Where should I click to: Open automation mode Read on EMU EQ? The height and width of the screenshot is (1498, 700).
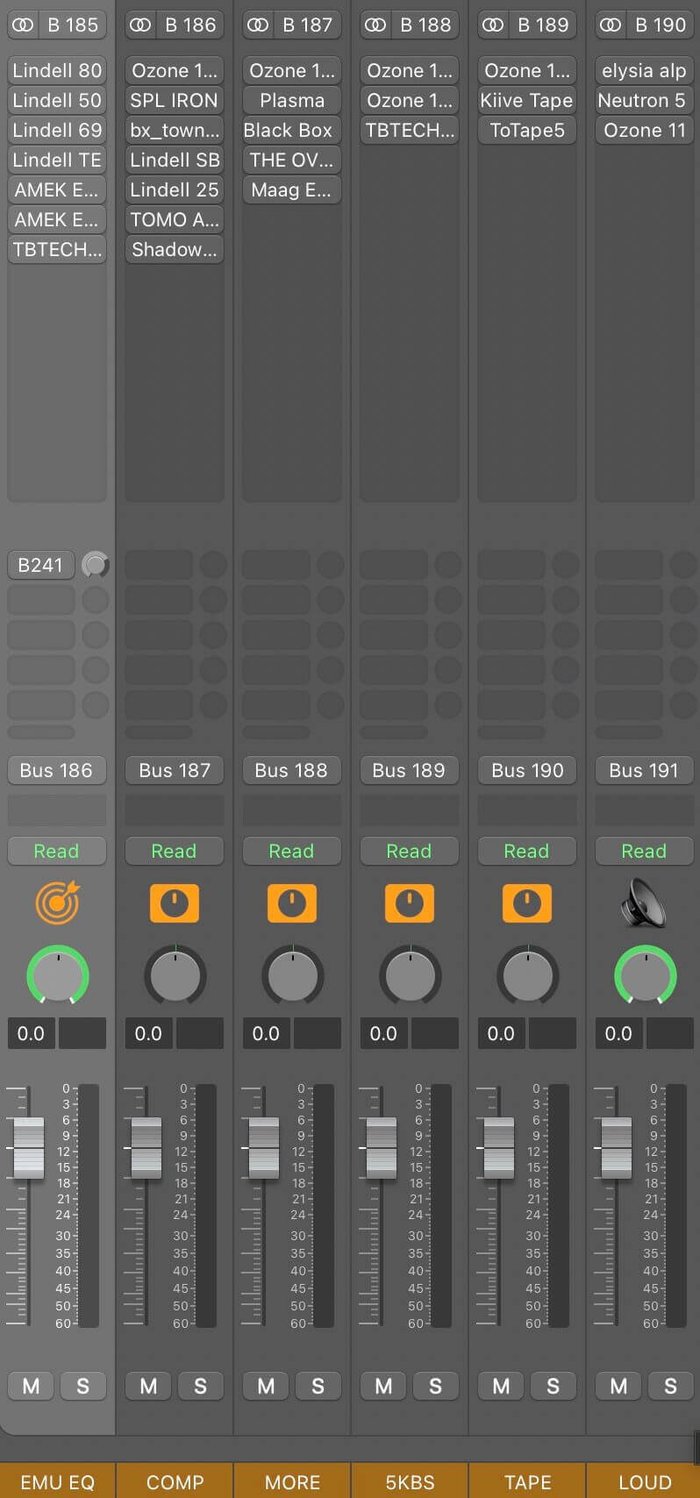point(57,851)
